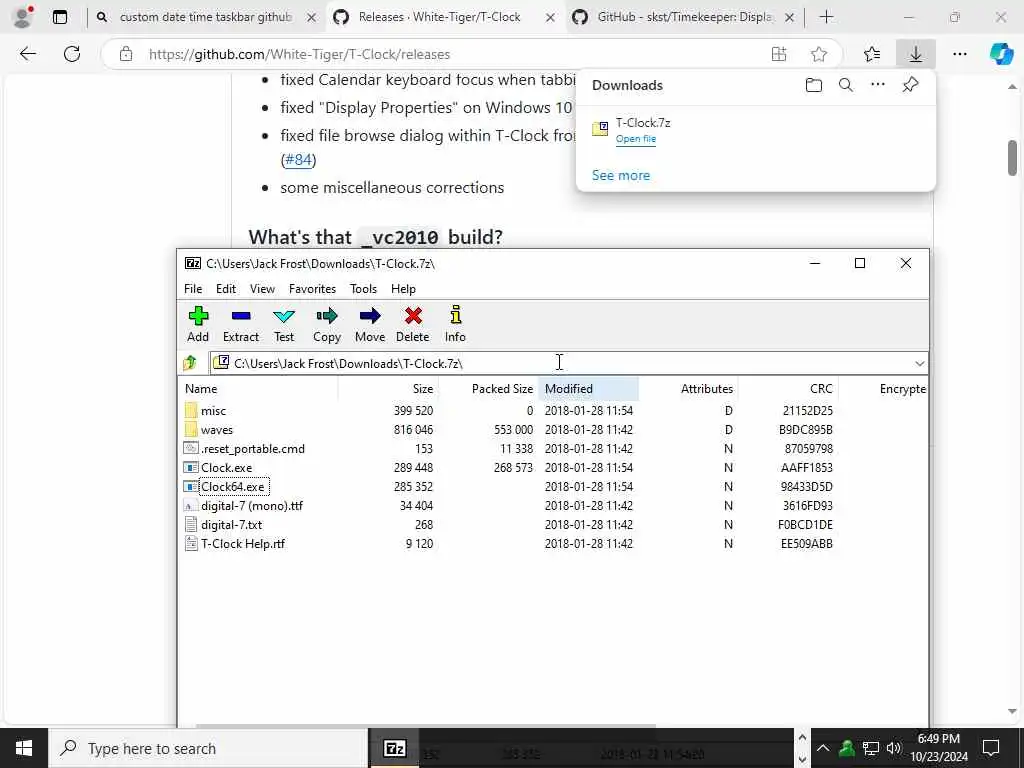Screen dimensions: 1024x768
Task: Click the Add button in 7-Zip toolbar
Action: (198, 324)
